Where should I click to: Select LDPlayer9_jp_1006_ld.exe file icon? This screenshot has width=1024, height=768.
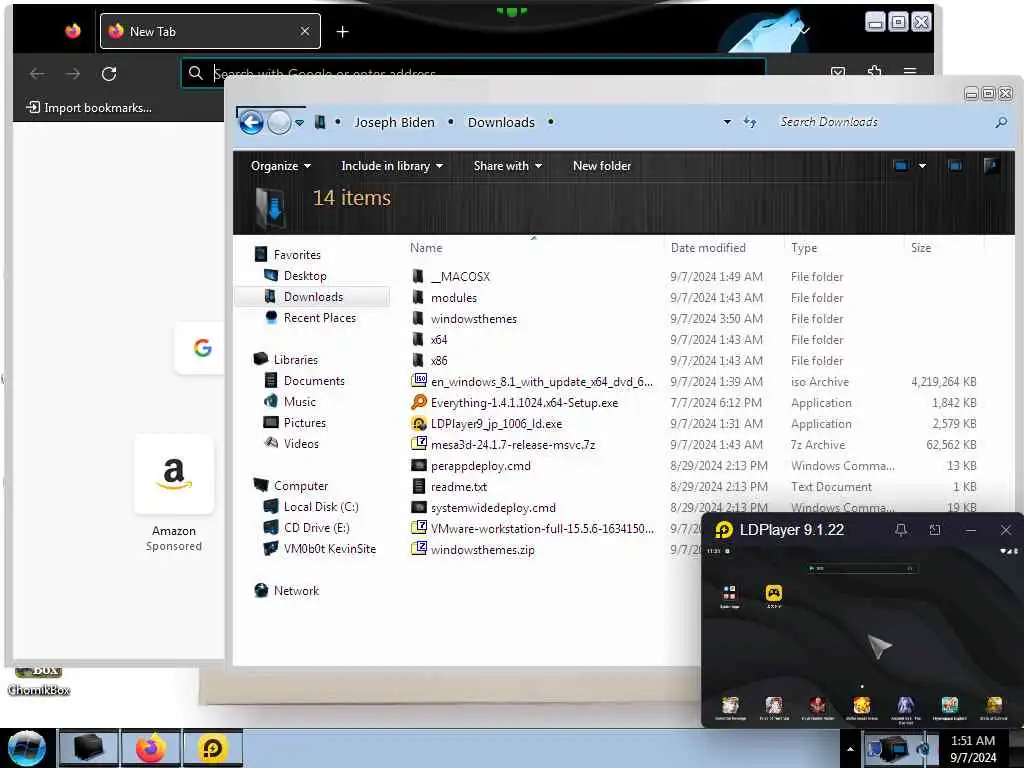pyautogui.click(x=419, y=423)
